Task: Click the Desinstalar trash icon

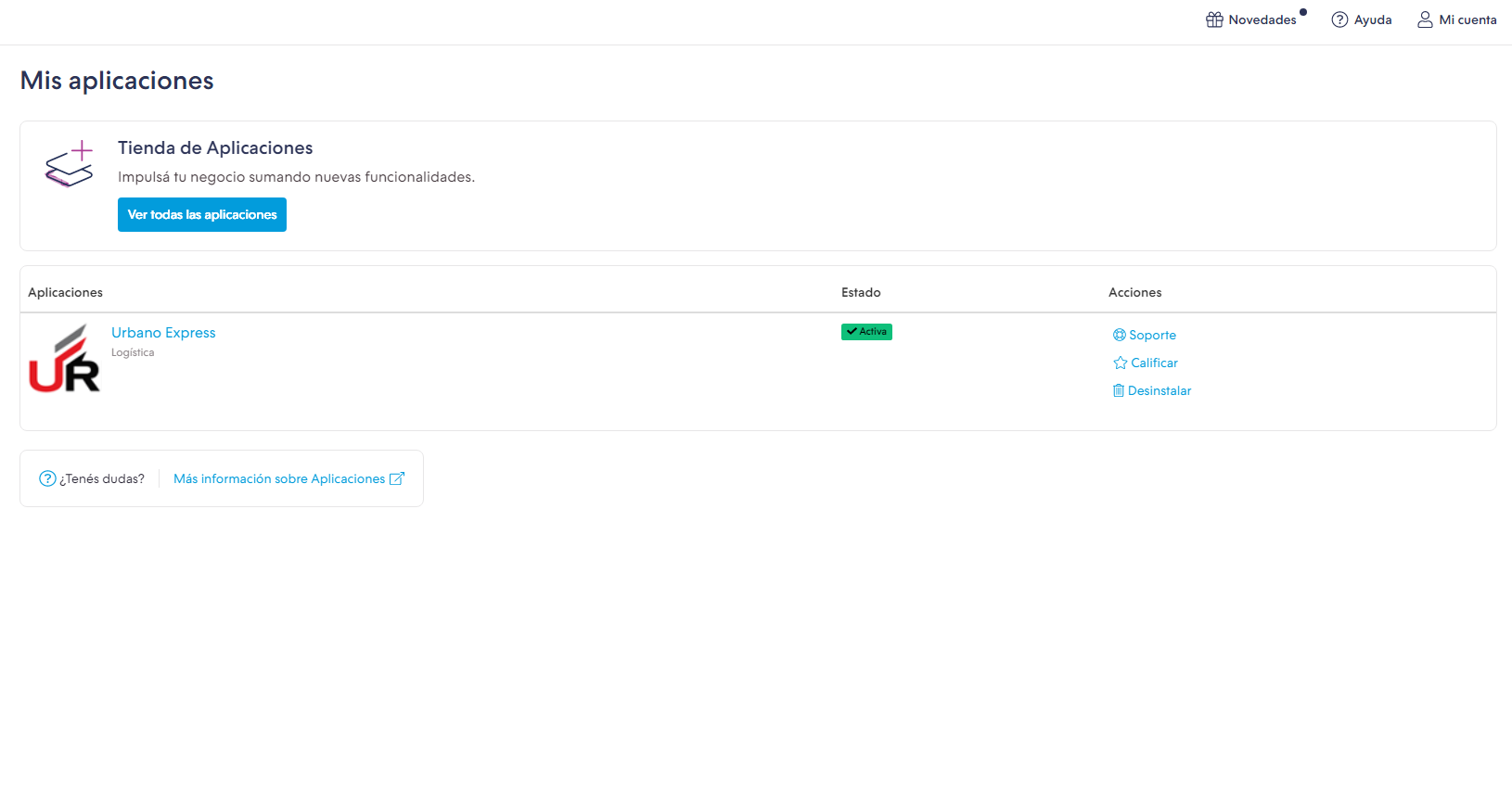Action: pyautogui.click(x=1119, y=390)
